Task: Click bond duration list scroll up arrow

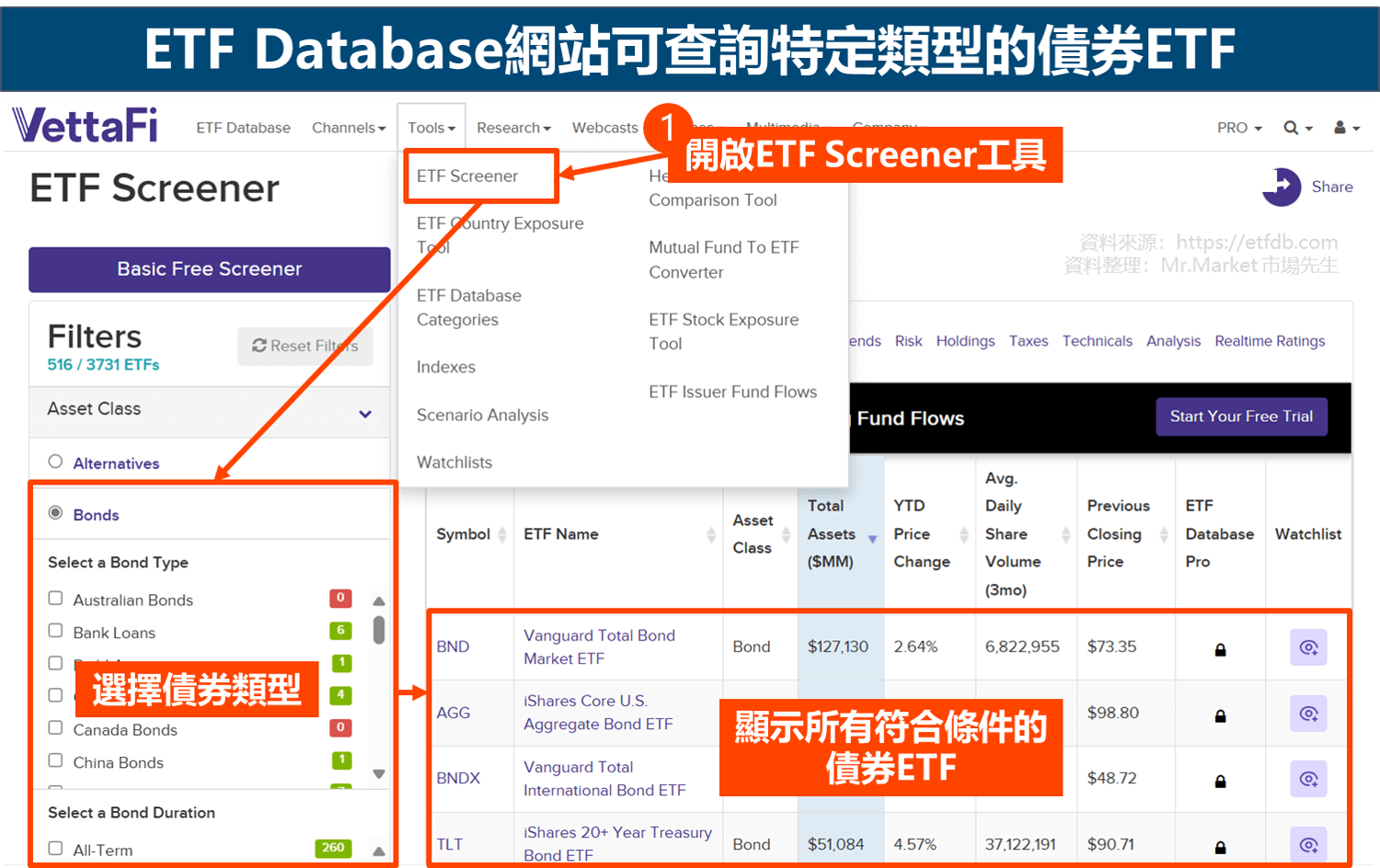Action: click(378, 851)
